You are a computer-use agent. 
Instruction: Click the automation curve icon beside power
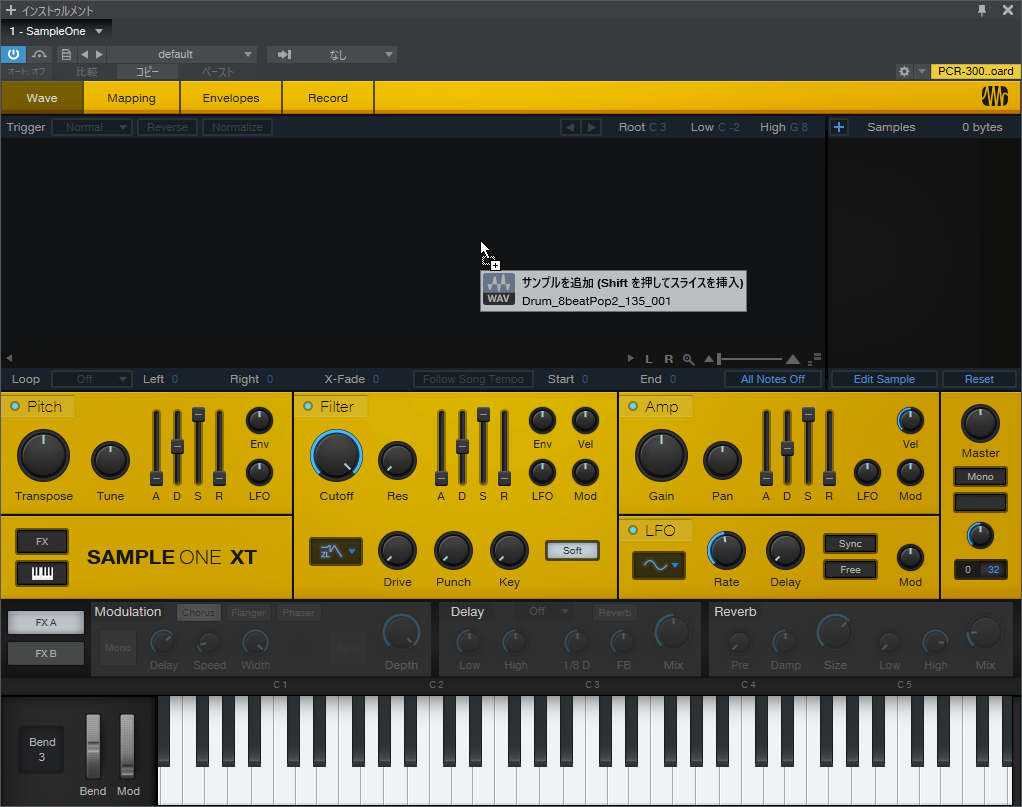click(40, 54)
